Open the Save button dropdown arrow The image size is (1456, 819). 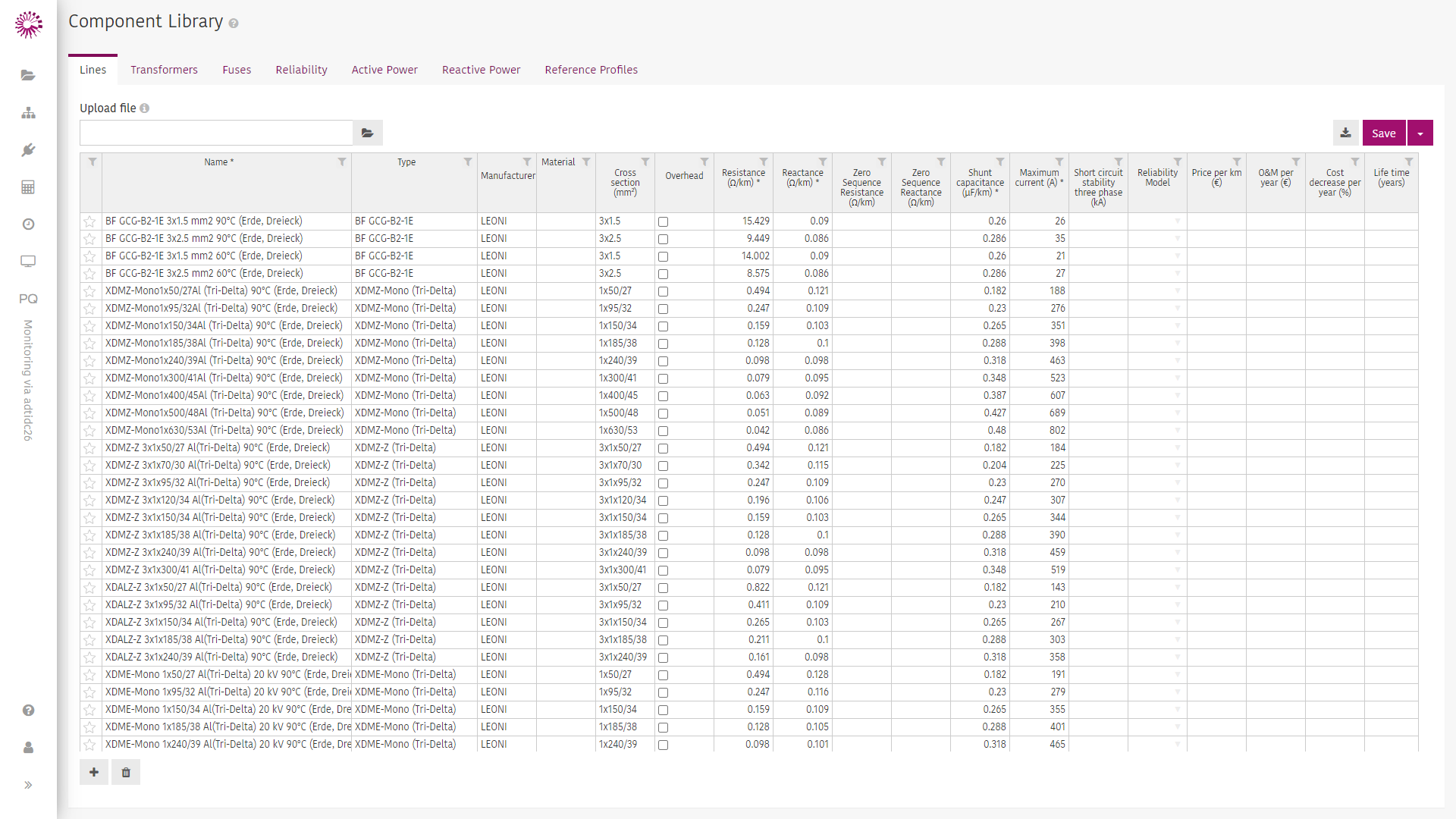(1420, 133)
